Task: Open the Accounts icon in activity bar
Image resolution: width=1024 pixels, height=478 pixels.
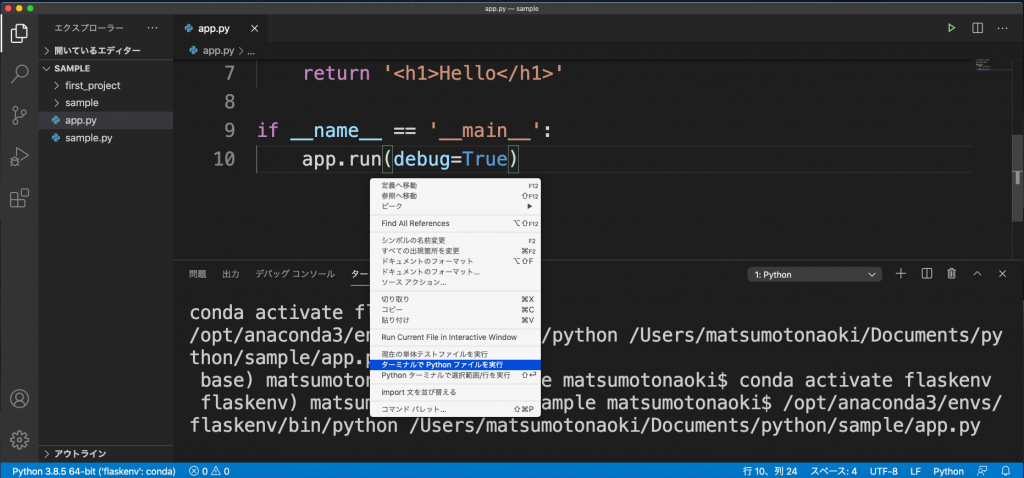Action: pos(19,398)
